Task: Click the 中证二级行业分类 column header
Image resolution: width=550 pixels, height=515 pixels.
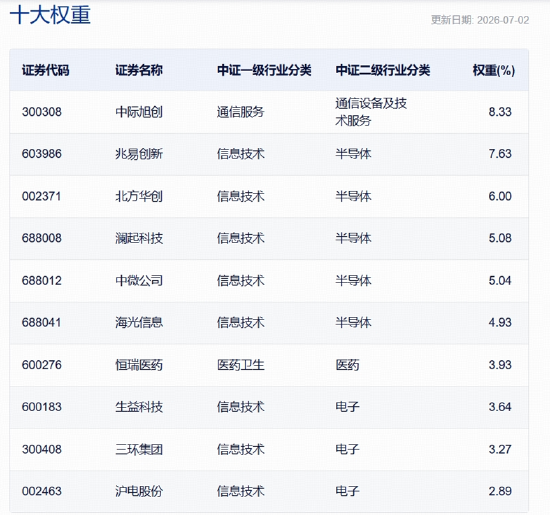Action: click(383, 70)
